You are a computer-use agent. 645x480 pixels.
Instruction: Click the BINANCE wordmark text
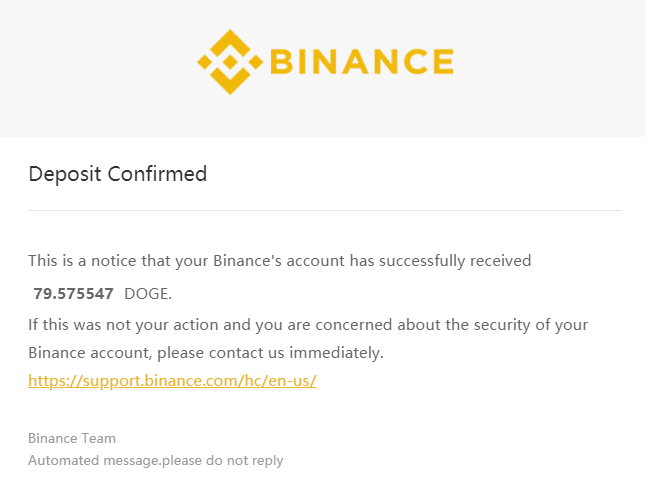(x=362, y=62)
